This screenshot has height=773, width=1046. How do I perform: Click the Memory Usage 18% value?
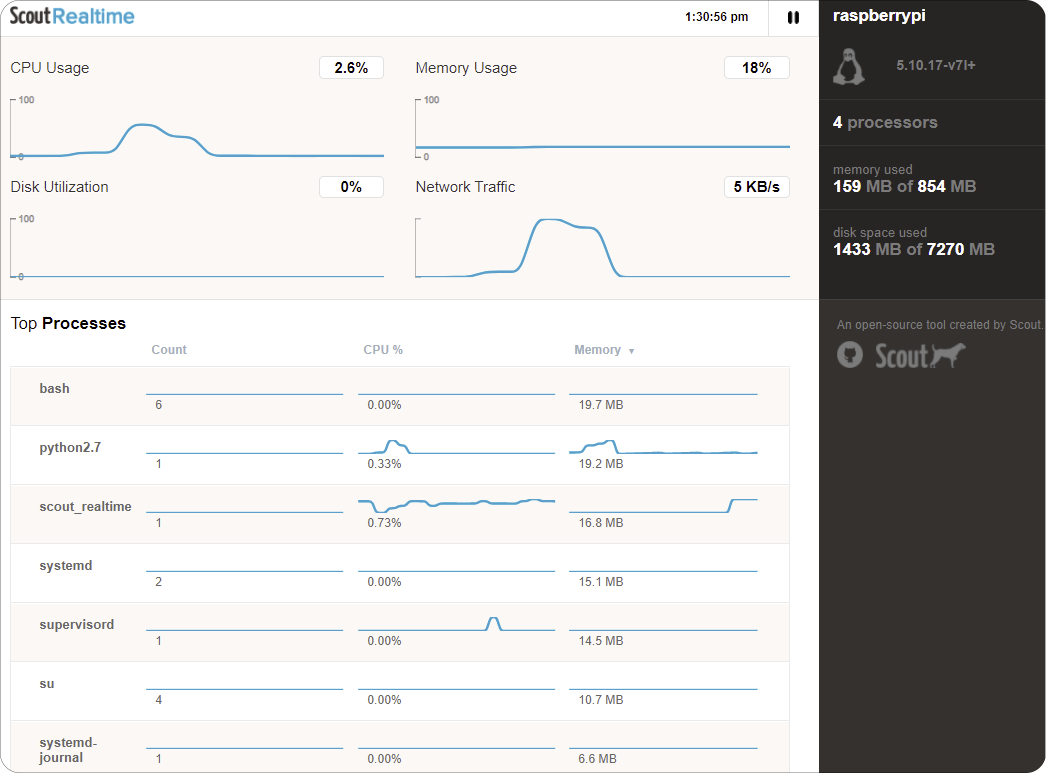(x=756, y=68)
